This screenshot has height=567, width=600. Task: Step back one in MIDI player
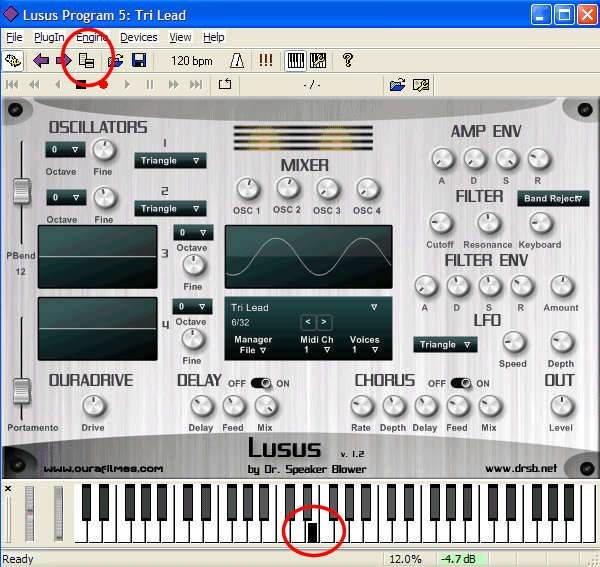coord(58,85)
